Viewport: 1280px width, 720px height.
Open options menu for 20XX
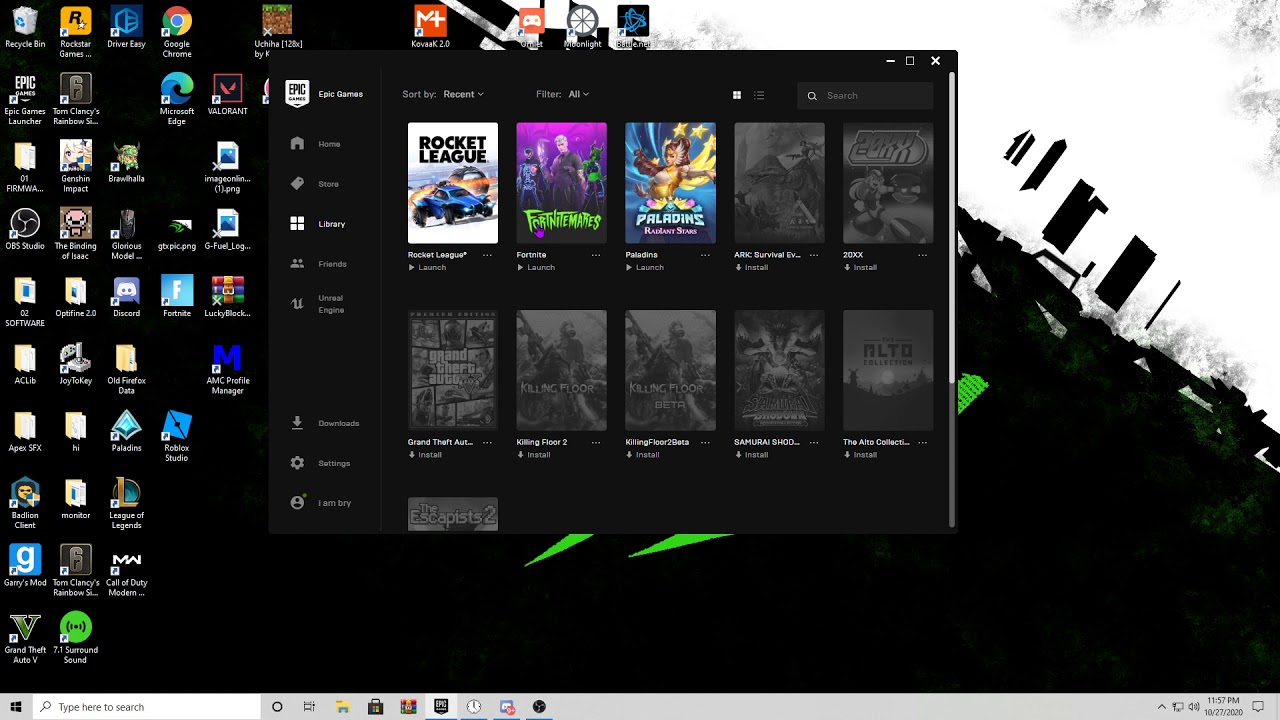[x=922, y=255]
